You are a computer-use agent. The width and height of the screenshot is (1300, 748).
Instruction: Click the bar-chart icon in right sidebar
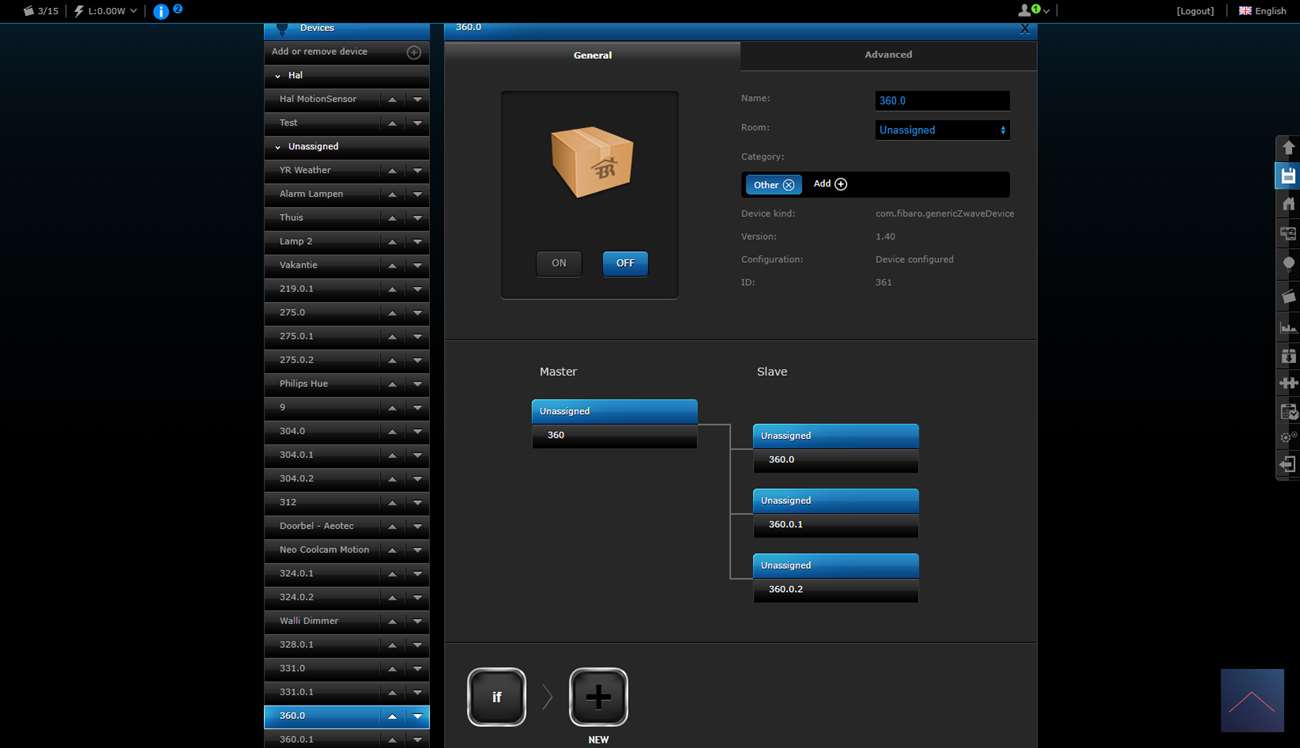[x=1288, y=327]
